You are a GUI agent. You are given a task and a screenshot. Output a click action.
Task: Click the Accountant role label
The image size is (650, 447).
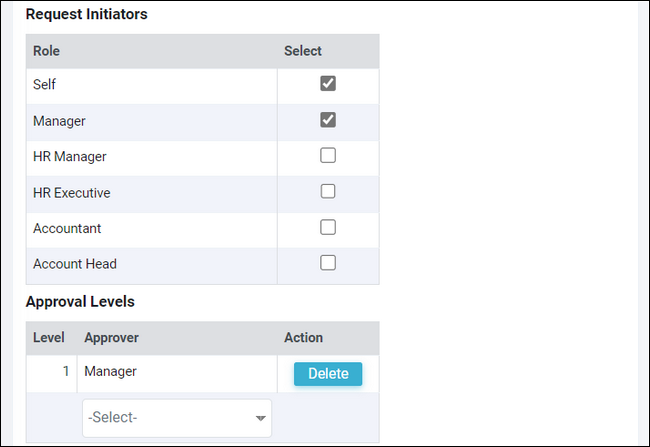67,228
